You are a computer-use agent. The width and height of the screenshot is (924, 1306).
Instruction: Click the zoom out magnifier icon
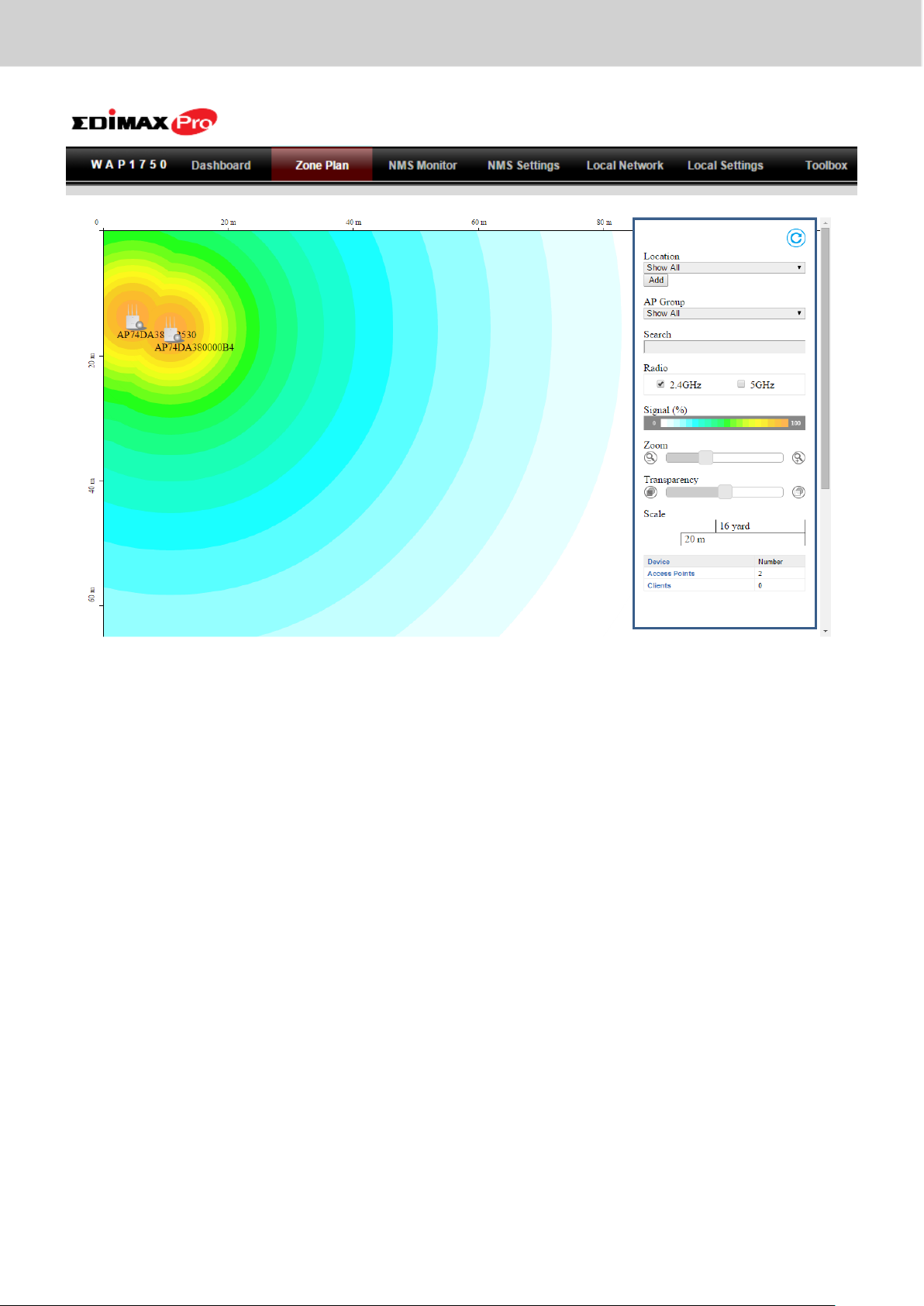click(650, 458)
